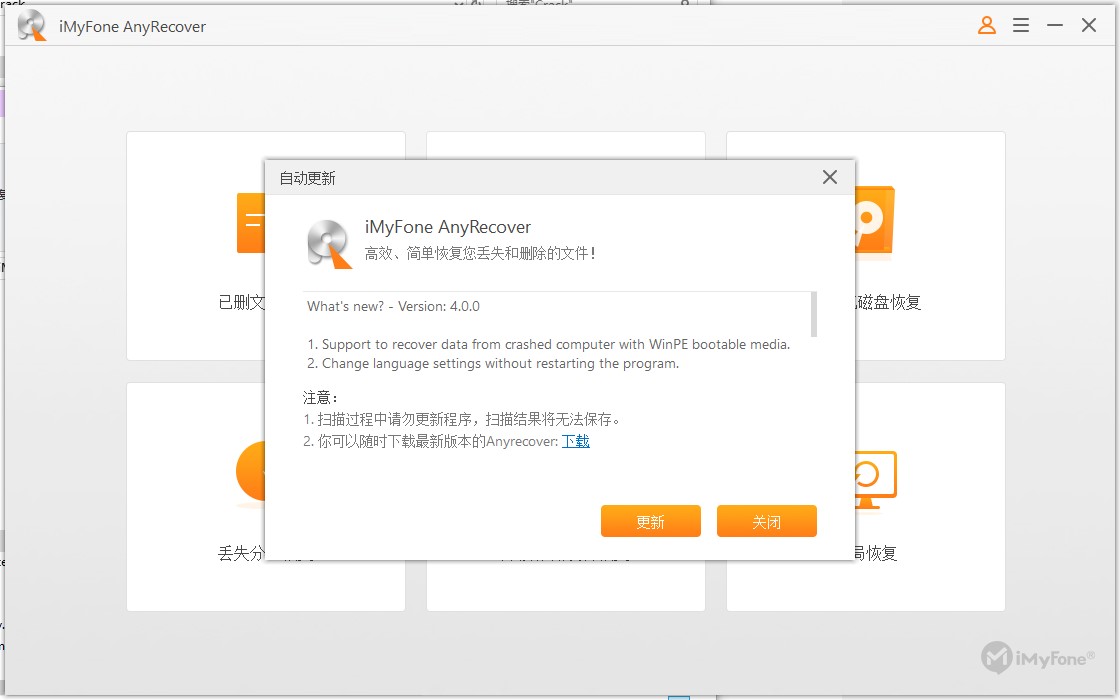This screenshot has height=700, width=1120.
Task: Close the AnyRecover main window
Action: pyautogui.click(x=1089, y=26)
